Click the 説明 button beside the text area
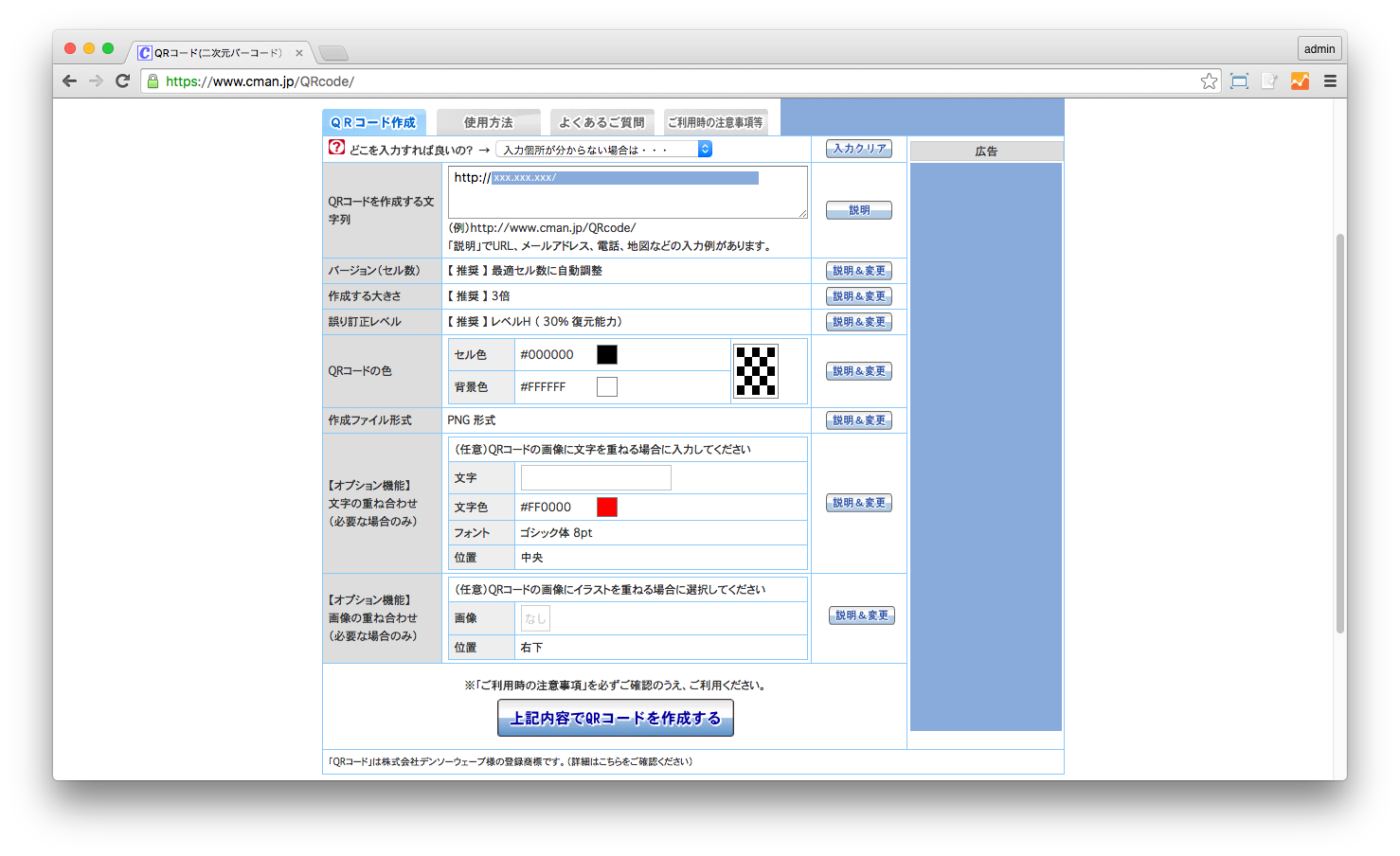The image size is (1400, 856). [859, 210]
